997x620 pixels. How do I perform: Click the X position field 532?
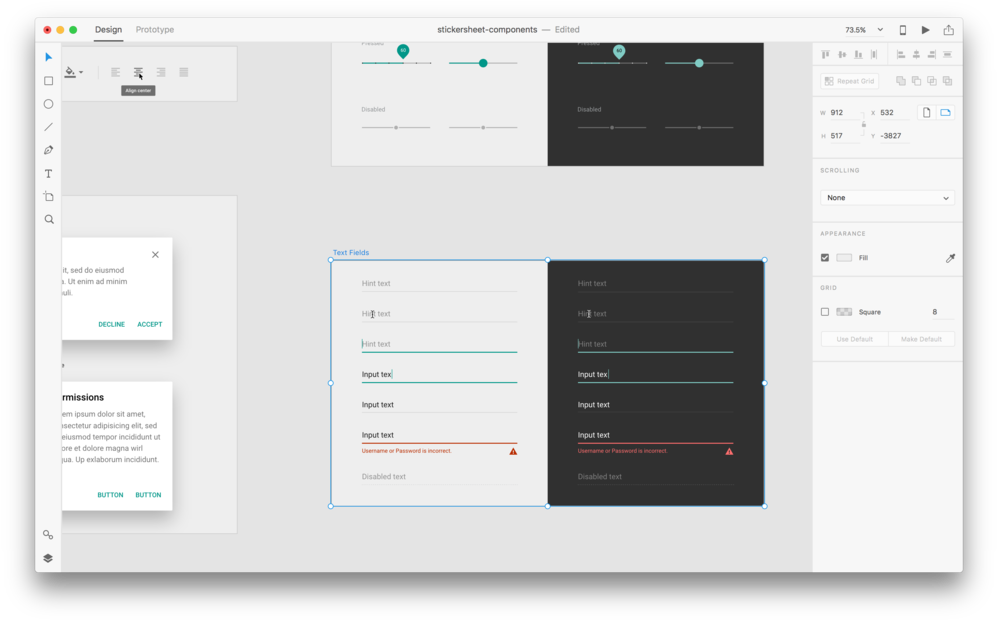(x=893, y=113)
